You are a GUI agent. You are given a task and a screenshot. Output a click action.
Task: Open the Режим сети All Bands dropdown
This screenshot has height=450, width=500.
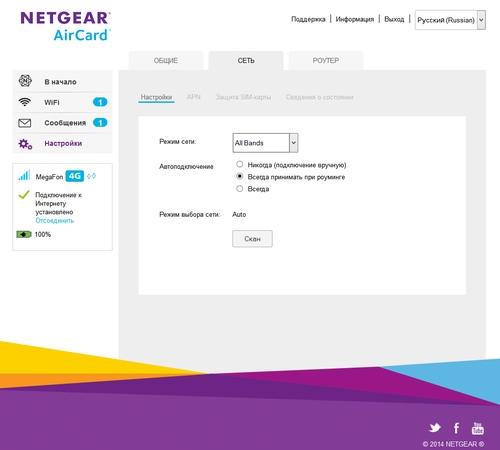pyautogui.click(x=265, y=143)
